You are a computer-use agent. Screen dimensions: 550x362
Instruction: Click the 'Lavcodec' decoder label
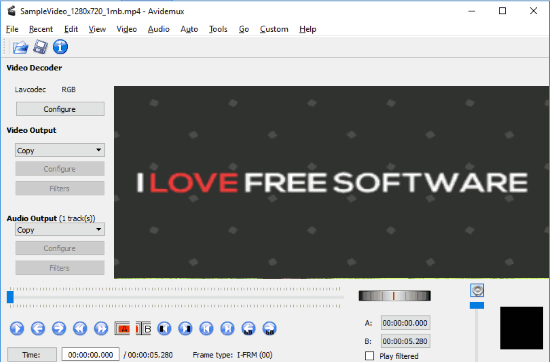[30, 89]
